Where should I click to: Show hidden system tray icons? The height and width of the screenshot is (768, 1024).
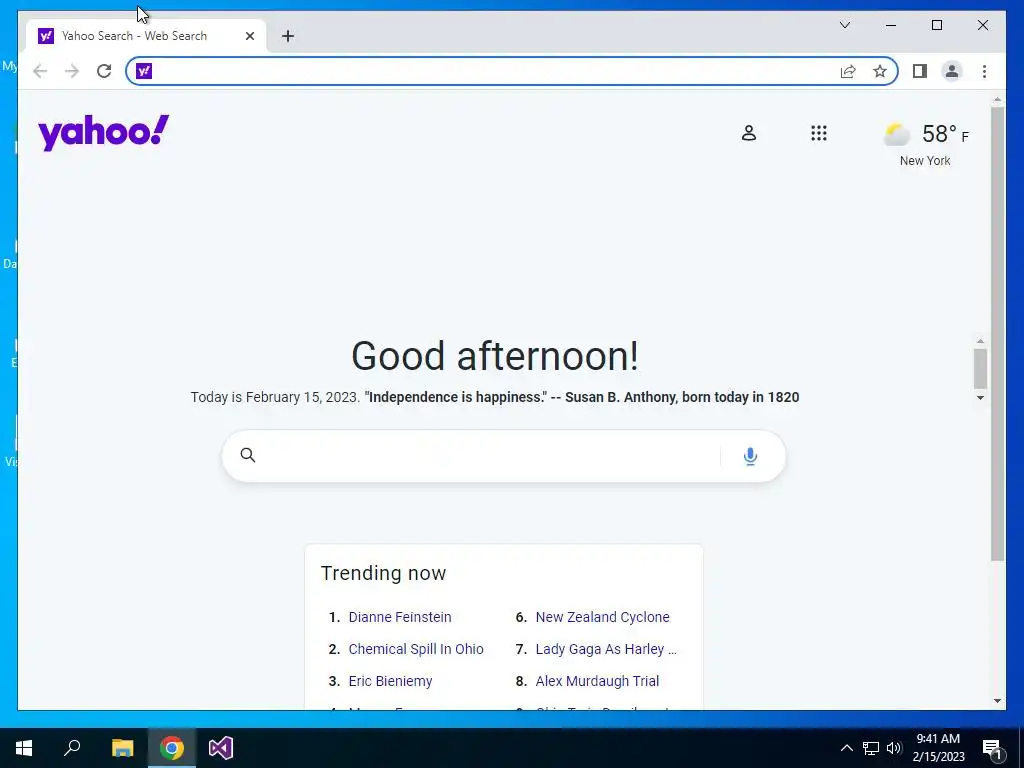(x=846, y=748)
